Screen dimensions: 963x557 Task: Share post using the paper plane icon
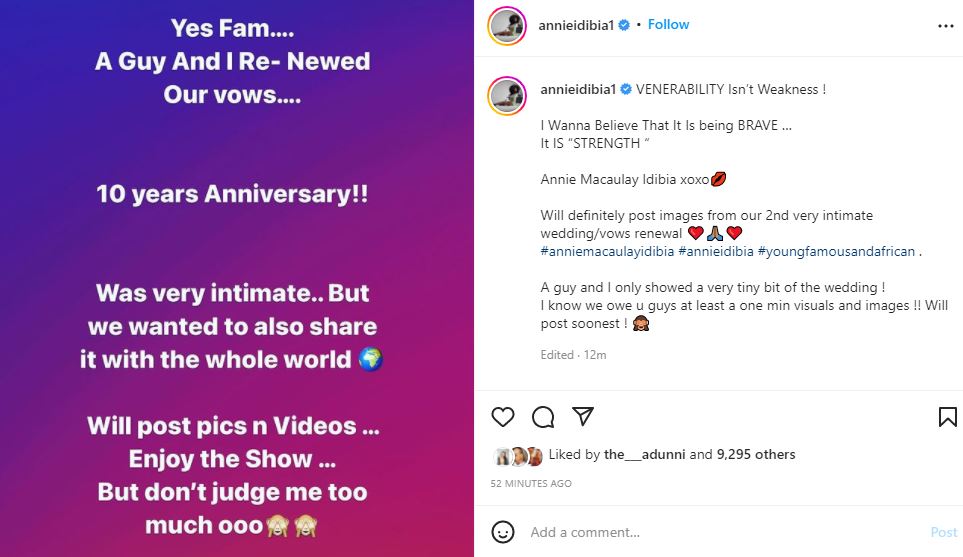click(582, 416)
